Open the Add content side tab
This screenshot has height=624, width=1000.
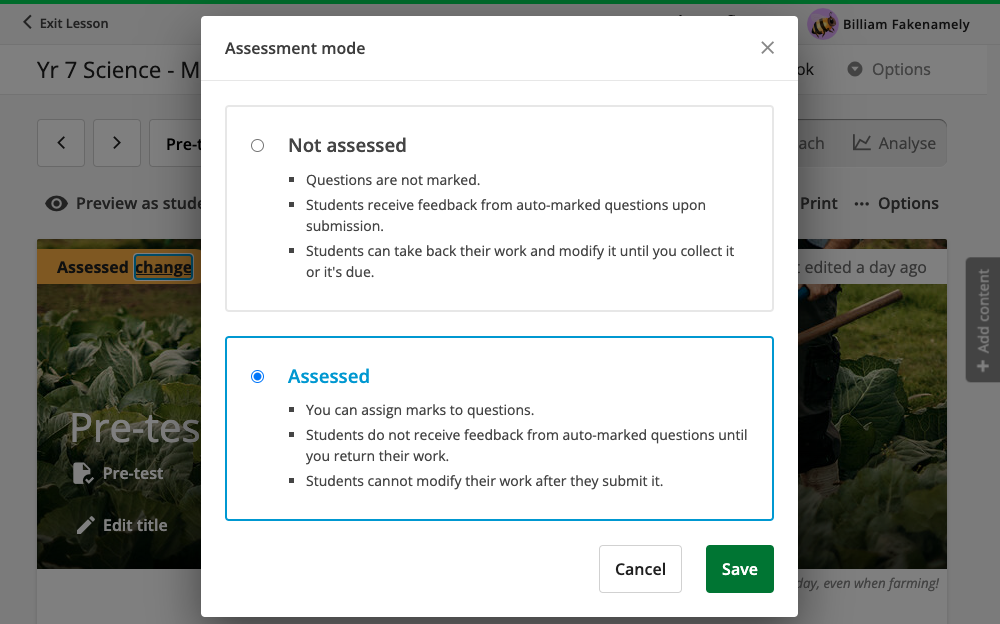(x=983, y=320)
